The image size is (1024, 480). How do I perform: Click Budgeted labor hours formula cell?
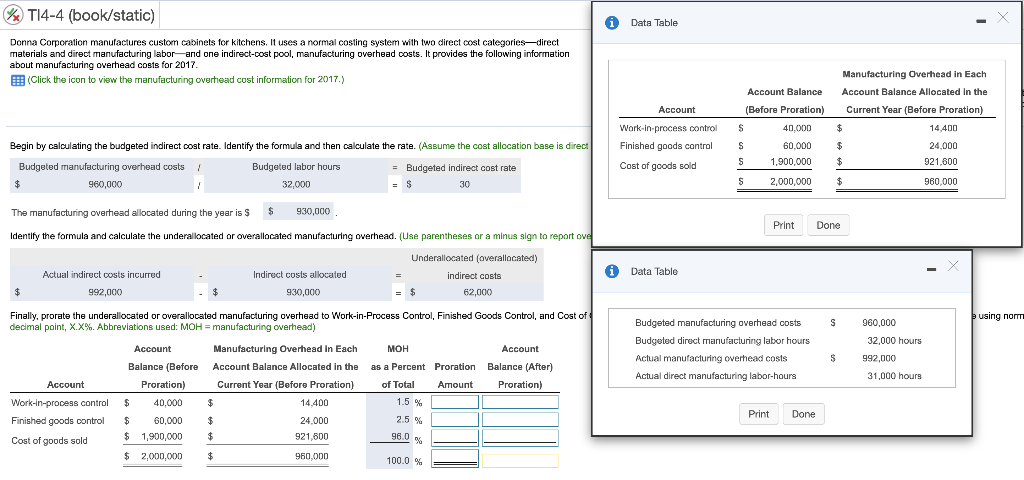click(296, 167)
